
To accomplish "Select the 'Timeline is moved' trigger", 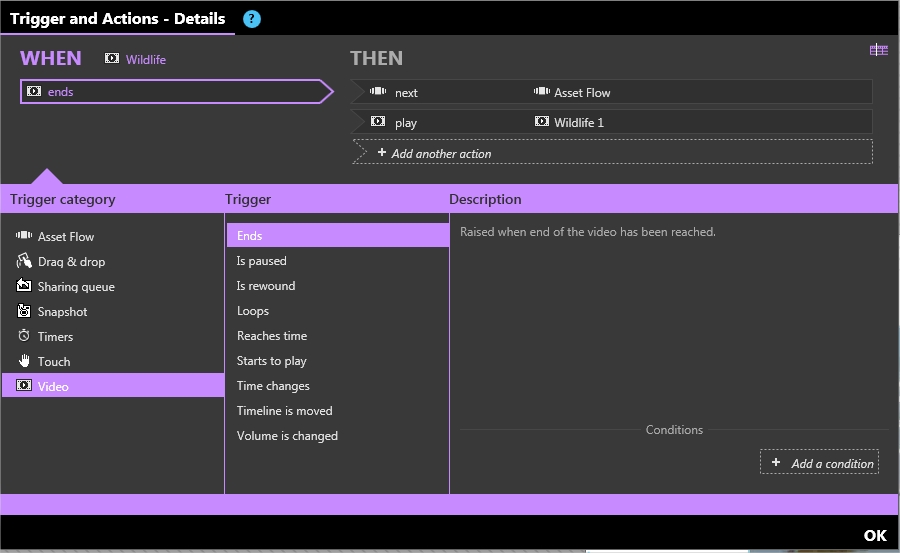I will [x=285, y=411].
